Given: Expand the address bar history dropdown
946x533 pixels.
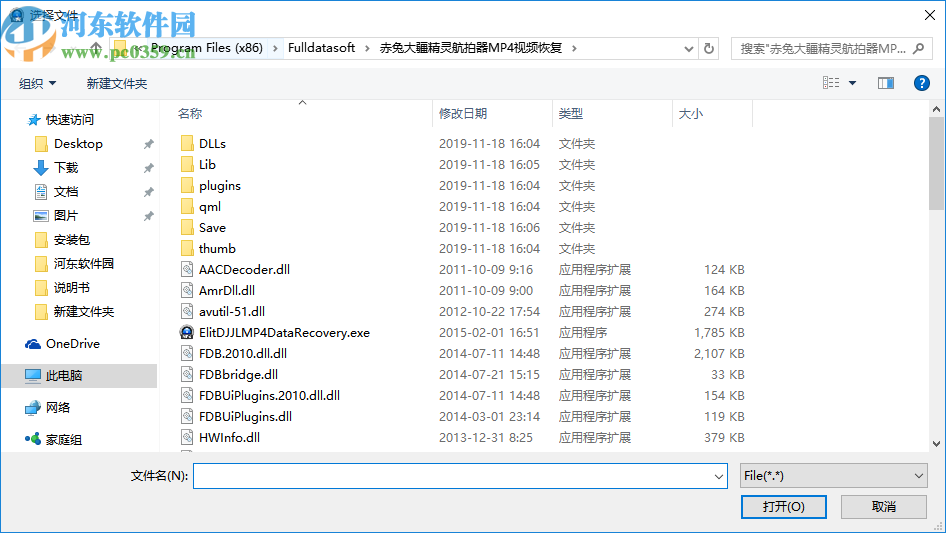Looking at the screenshot, I should pos(688,49).
